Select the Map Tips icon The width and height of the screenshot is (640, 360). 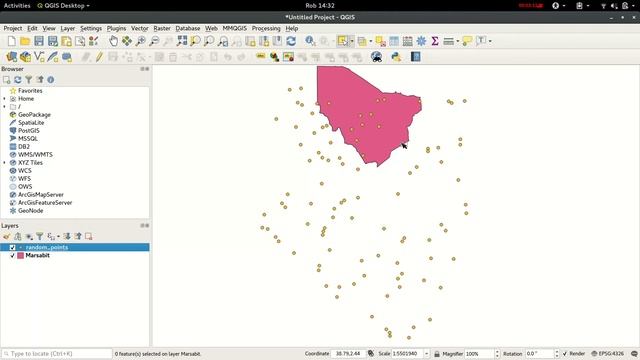coord(467,41)
